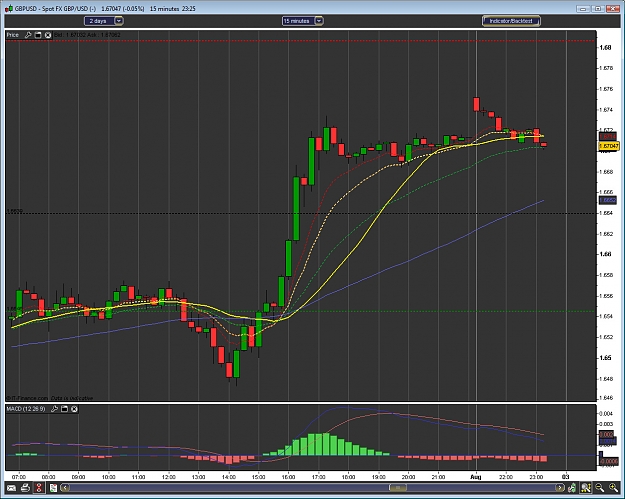This screenshot has width=625, height=499.
Task: Click the red icon beside the printer
Action: (x=39, y=487)
